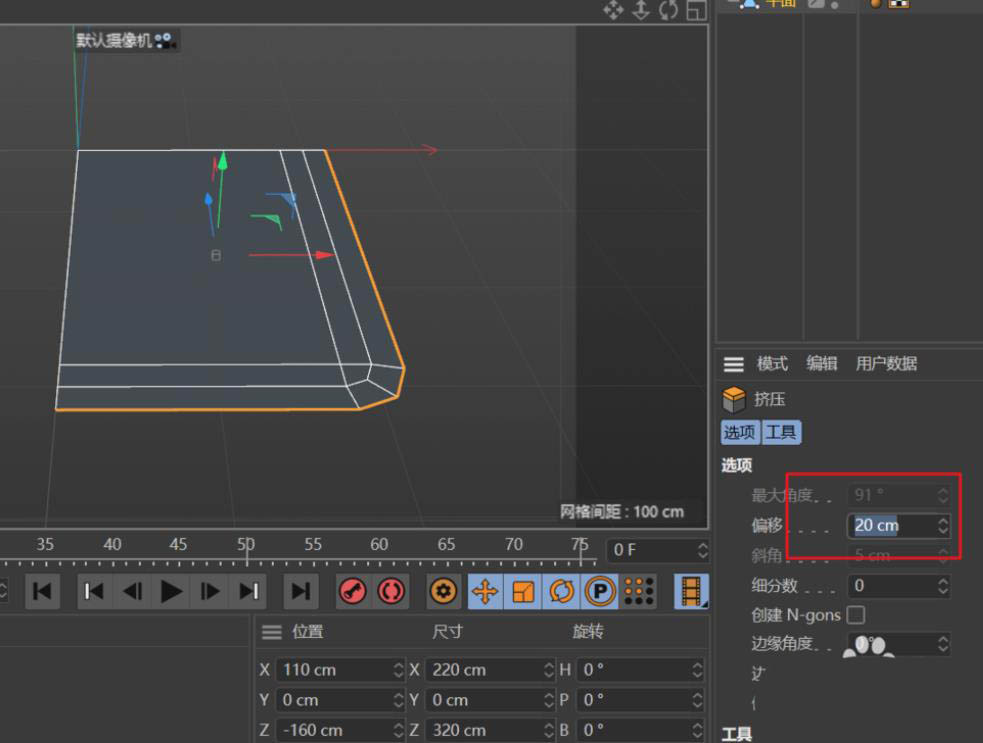Screen dimensions: 983x743
Task: Enable automatic keyframing with the red circle icon
Action: click(391, 591)
